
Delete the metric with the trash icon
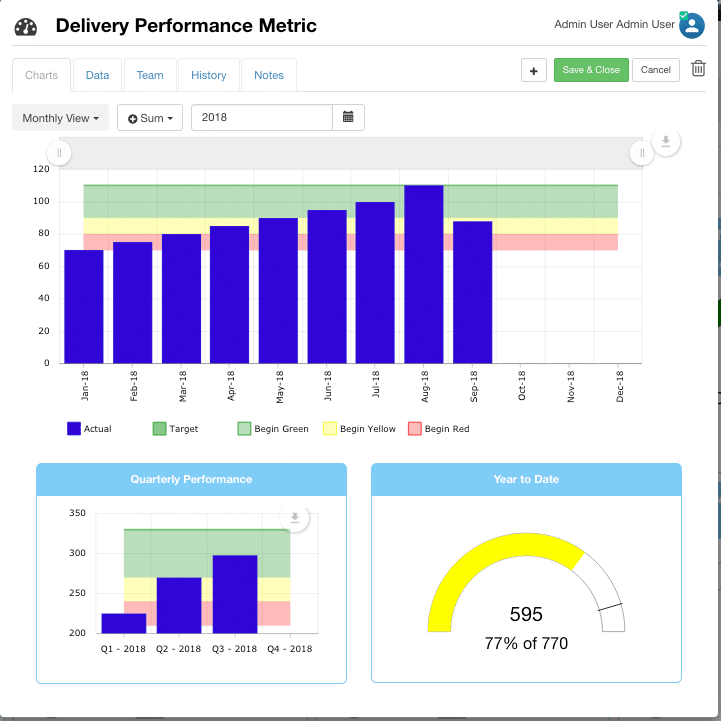(x=698, y=69)
